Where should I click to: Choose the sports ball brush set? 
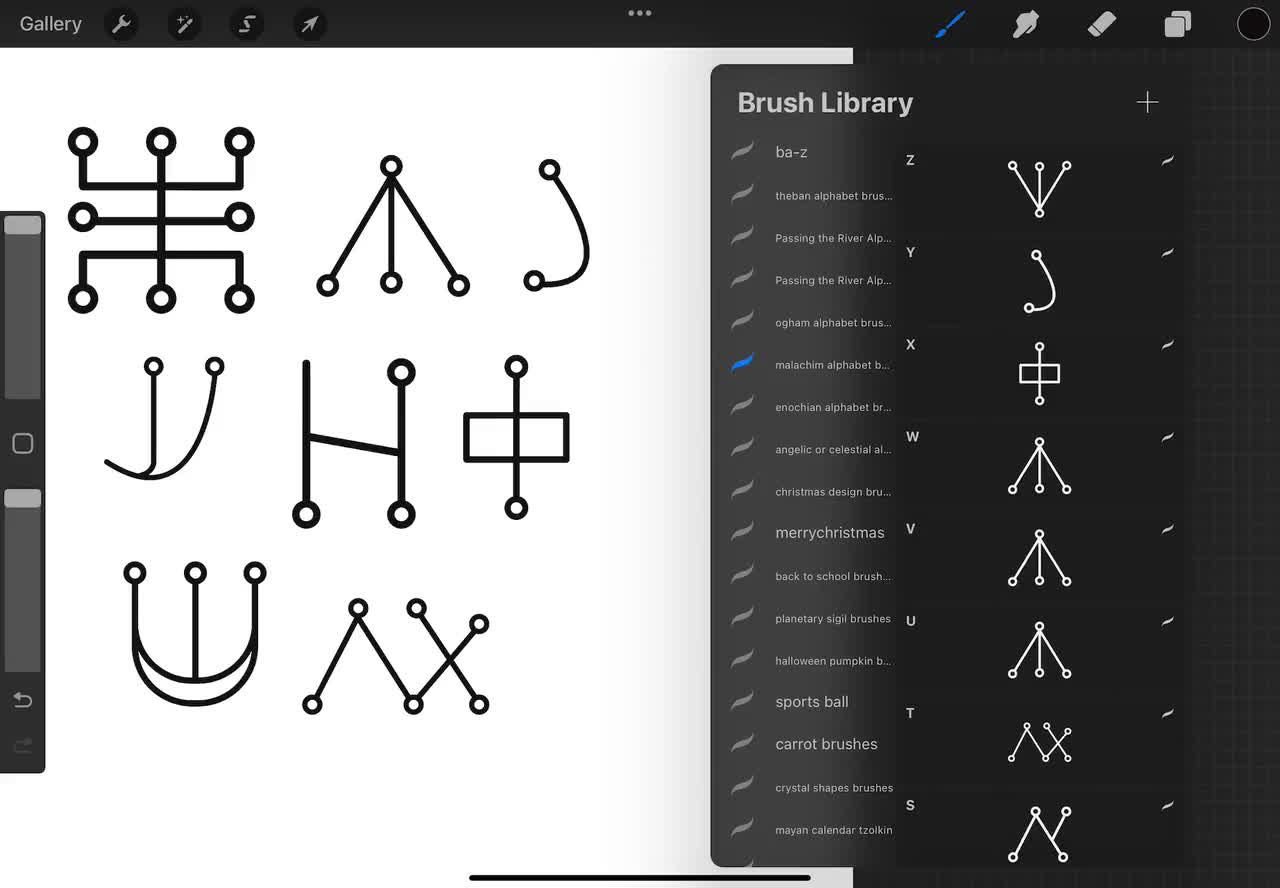[x=811, y=701]
